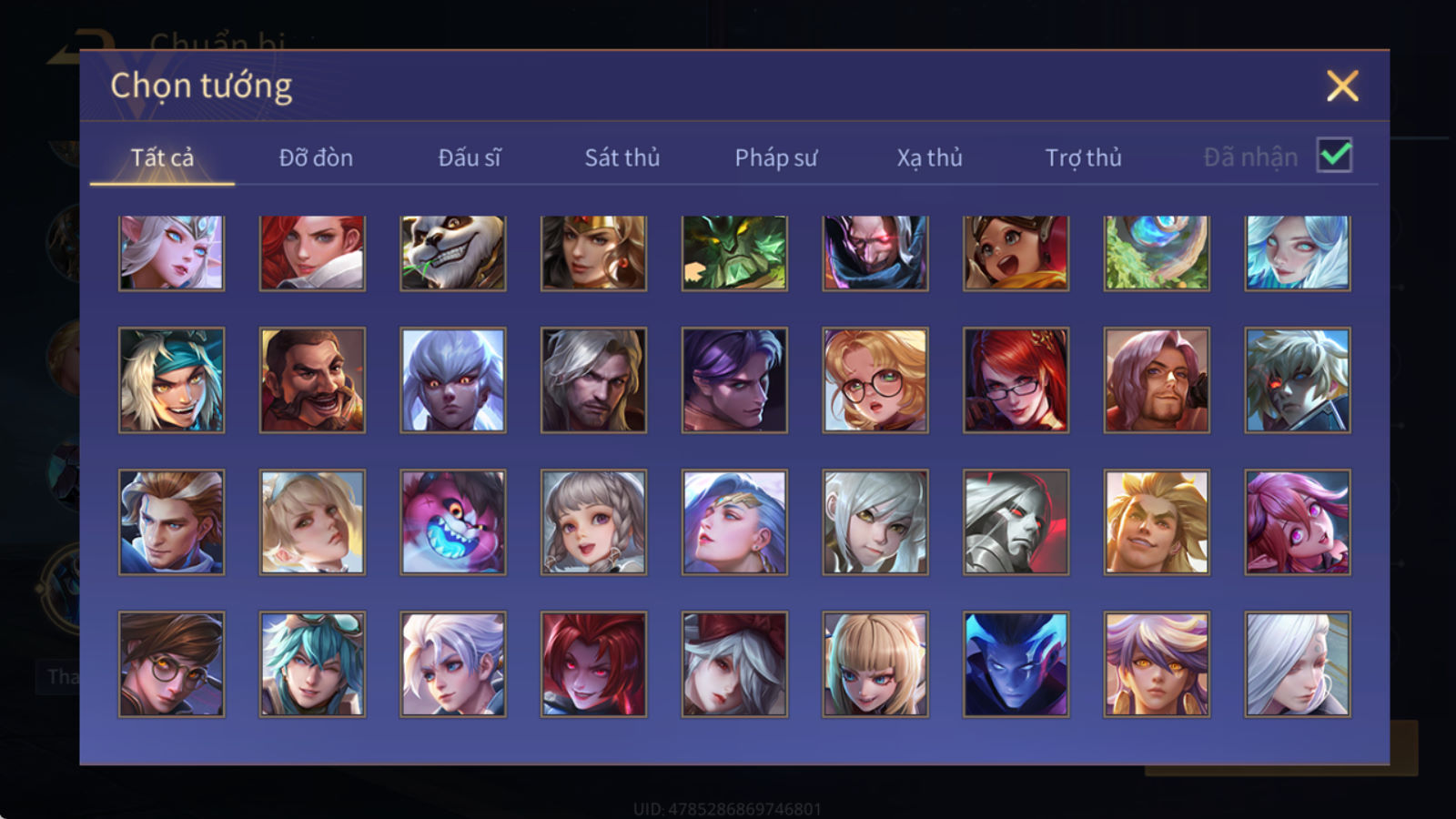Show the Sát thủ heroes tab
The width and height of the screenshot is (1456, 819).
point(622,157)
